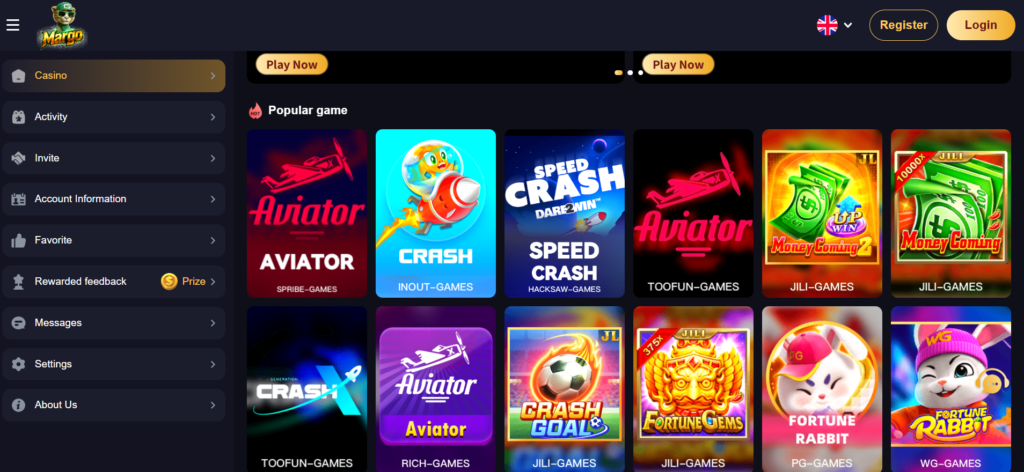Viewport: 1024px width, 472px height.
Task: Open the Messages sidebar item
Action: [114, 323]
